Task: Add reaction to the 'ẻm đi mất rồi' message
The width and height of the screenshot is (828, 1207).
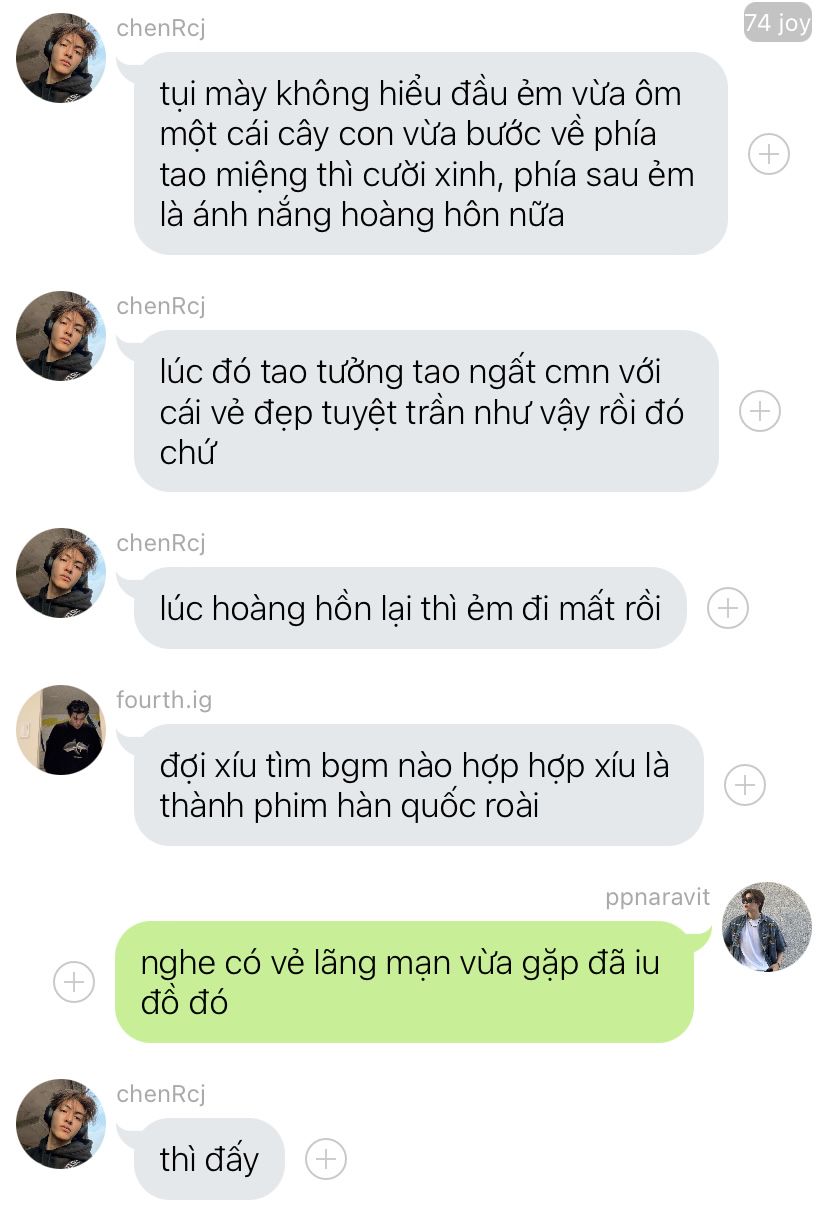Action: click(727, 607)
